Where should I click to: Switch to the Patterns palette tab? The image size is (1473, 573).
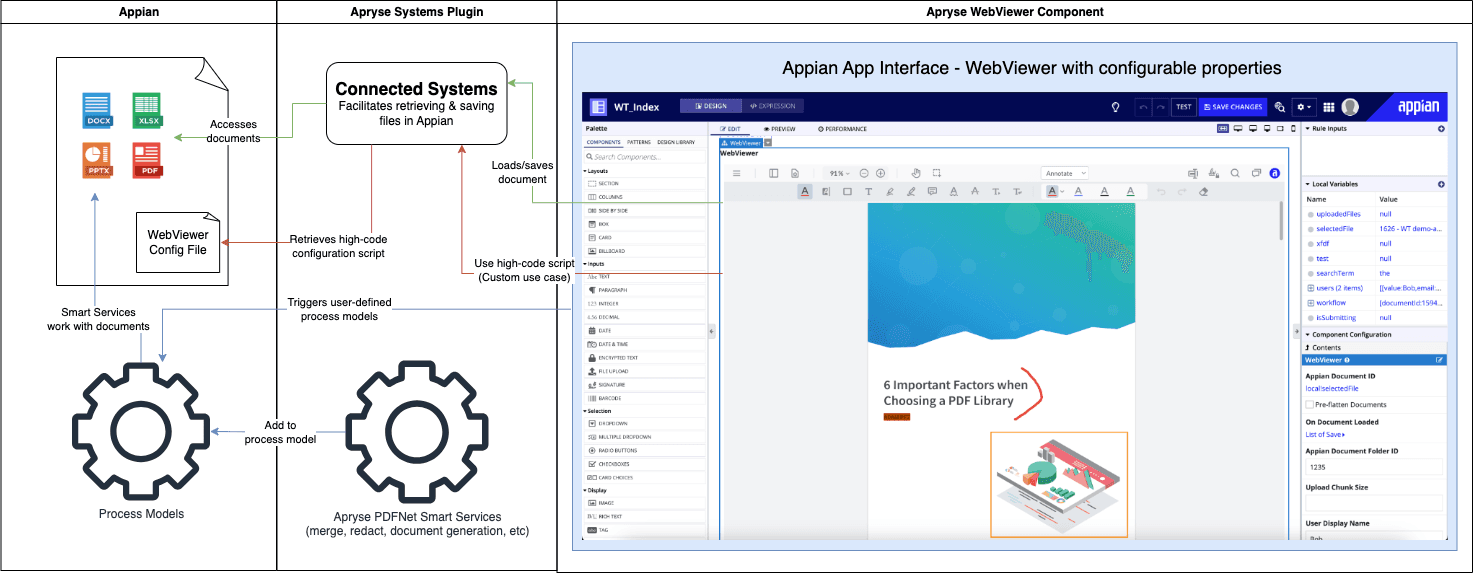[x=639, y=142]
